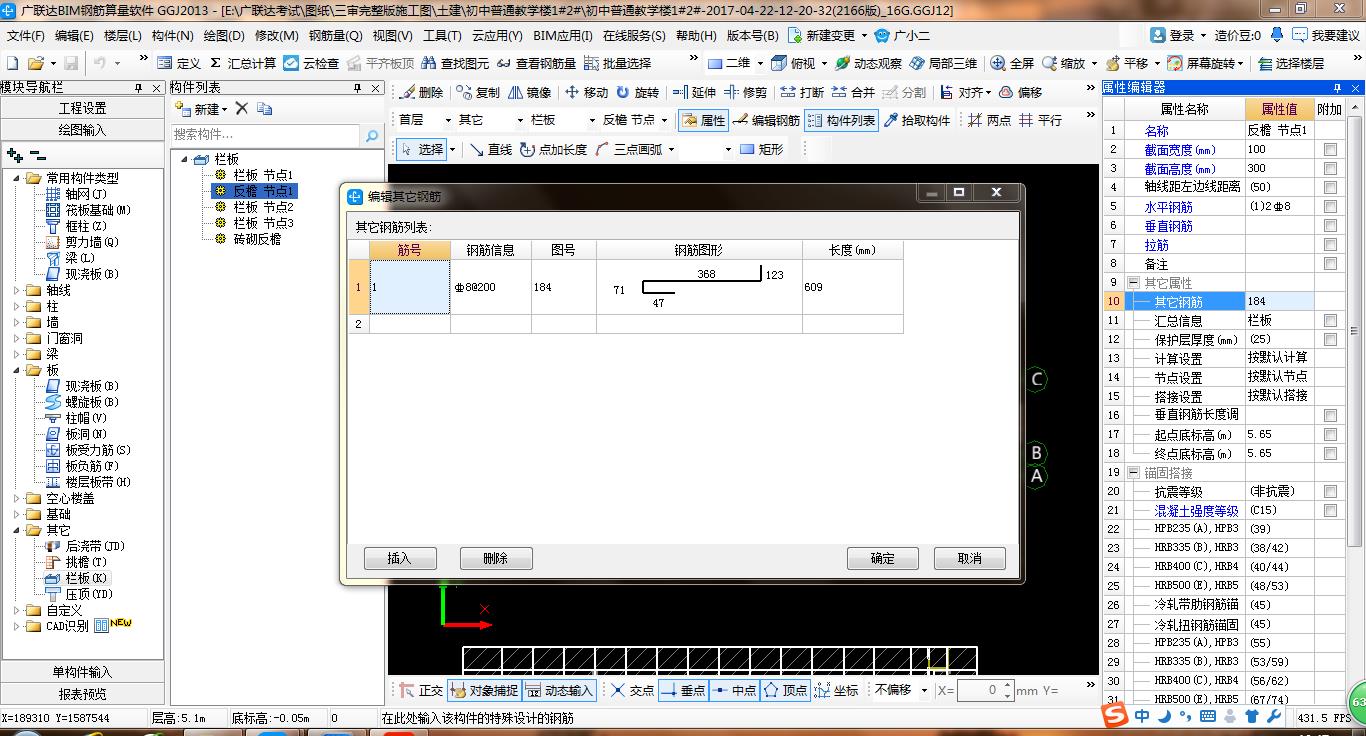1366x736 pixels.
Task: Toggle the 属性 properties panel button
Action: (x=704, y=120)
